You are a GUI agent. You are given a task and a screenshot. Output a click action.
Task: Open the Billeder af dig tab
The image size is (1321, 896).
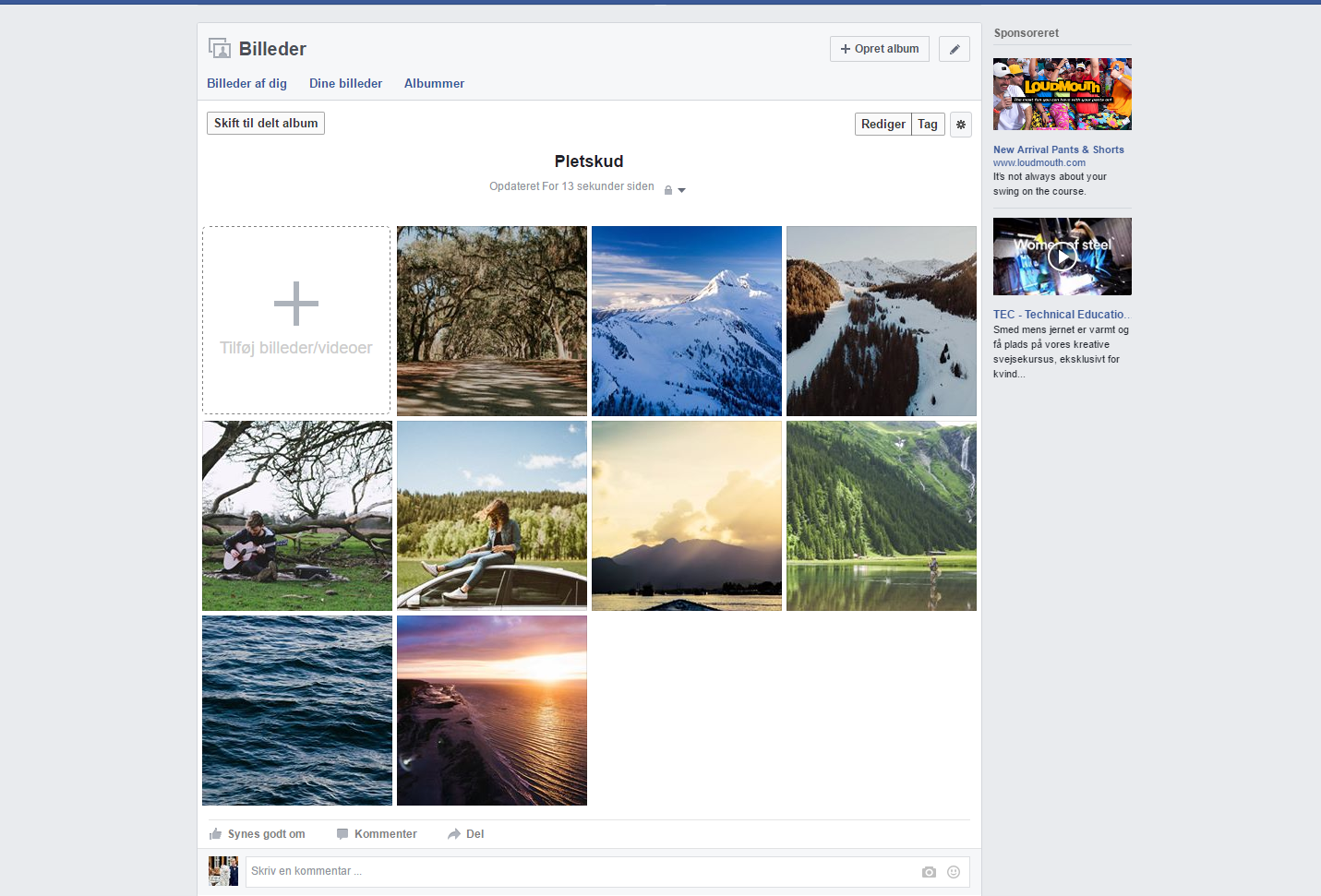click(x=246, y=84)
